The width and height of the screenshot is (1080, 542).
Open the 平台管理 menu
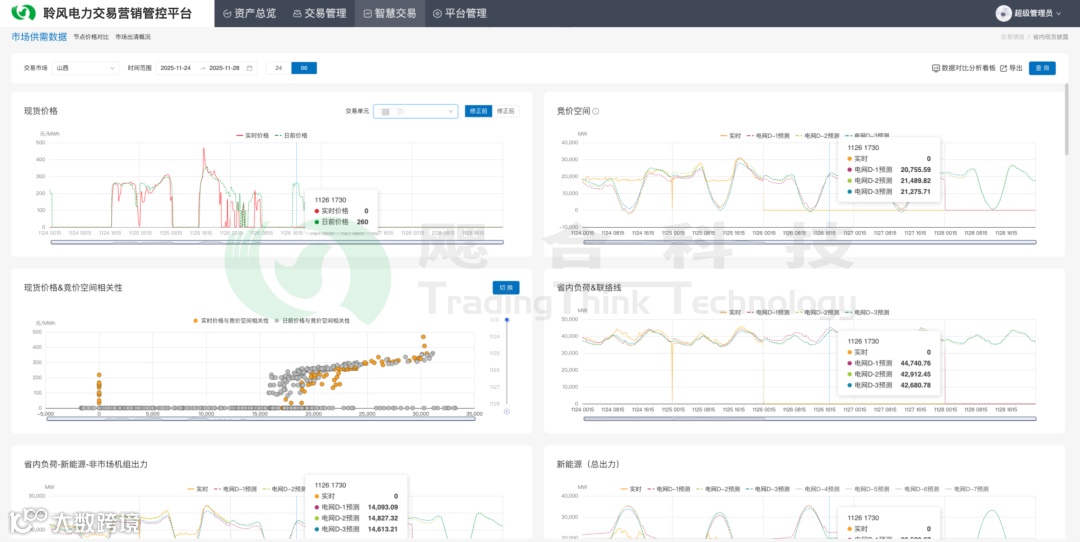459,13
